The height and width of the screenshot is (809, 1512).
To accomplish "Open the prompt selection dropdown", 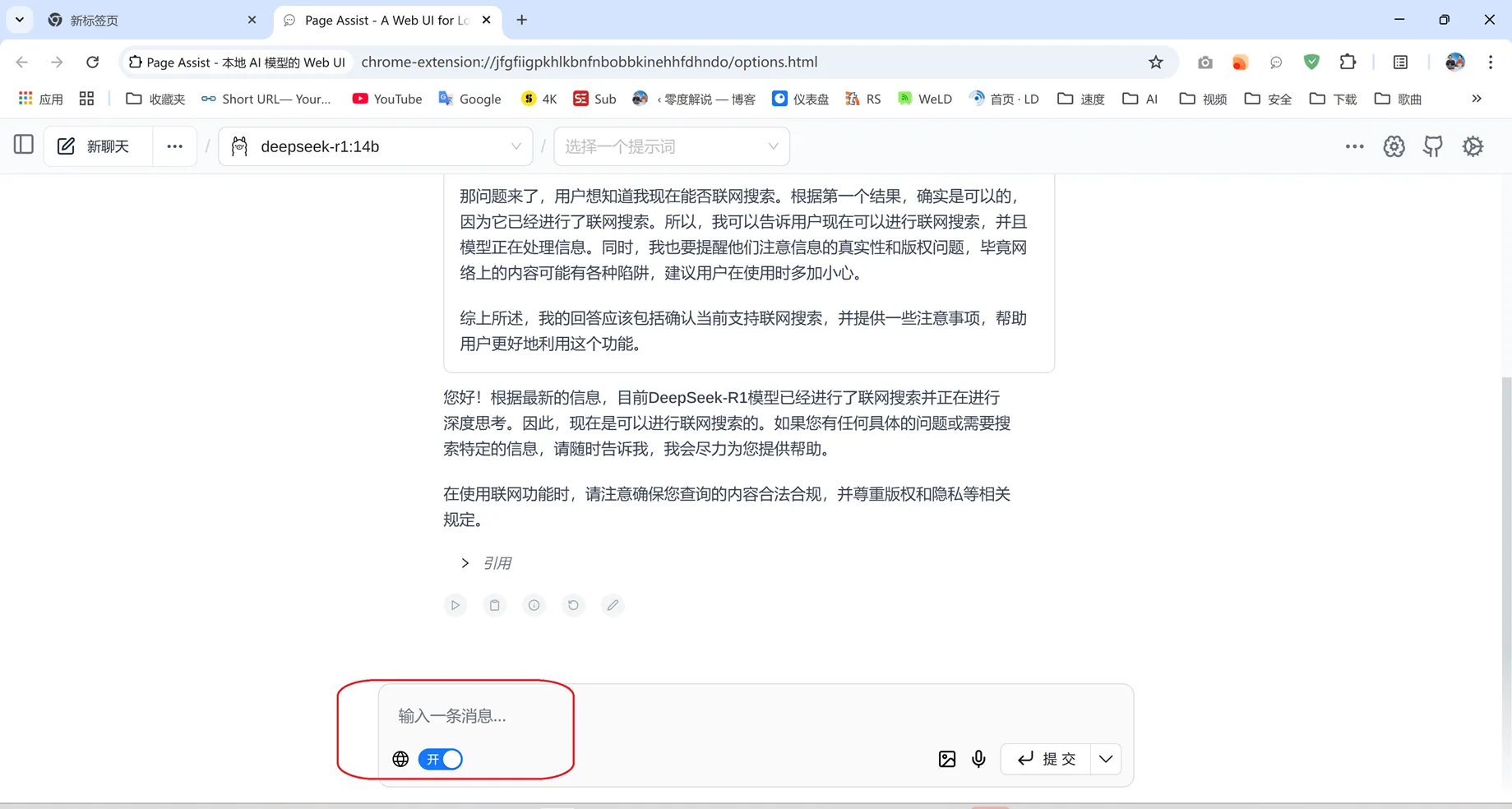I will tap(671, 146).
